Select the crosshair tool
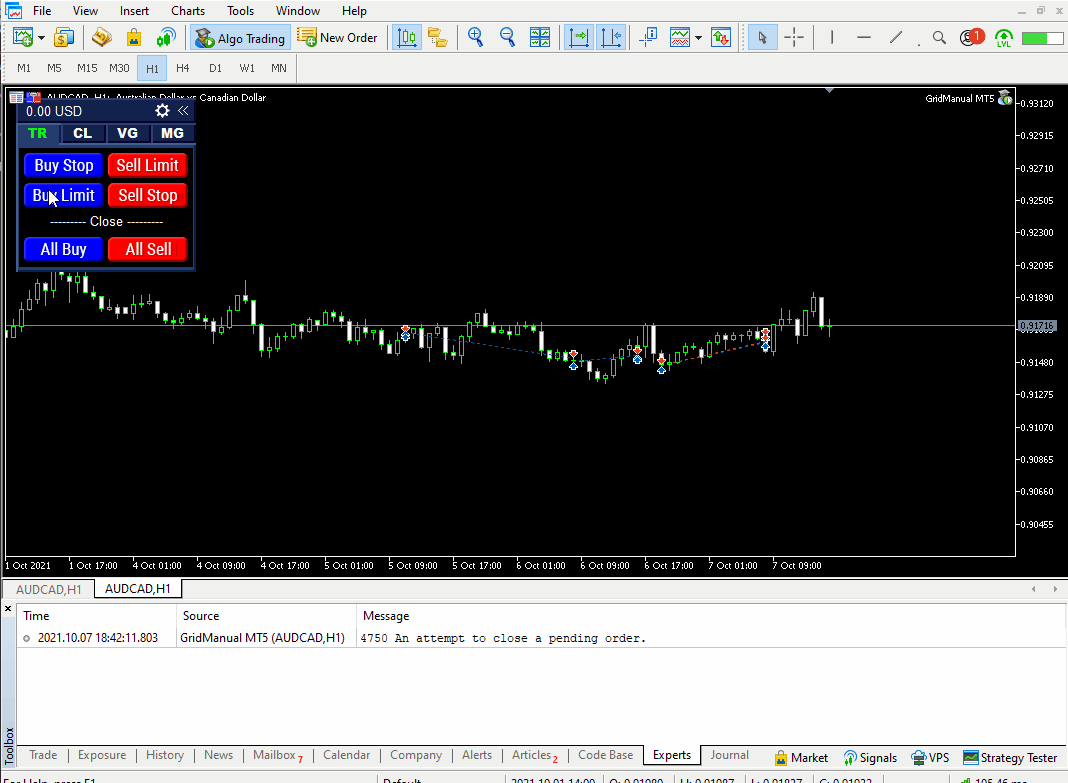The height and width of the screenshot is (783, 1068). (794, 37)
